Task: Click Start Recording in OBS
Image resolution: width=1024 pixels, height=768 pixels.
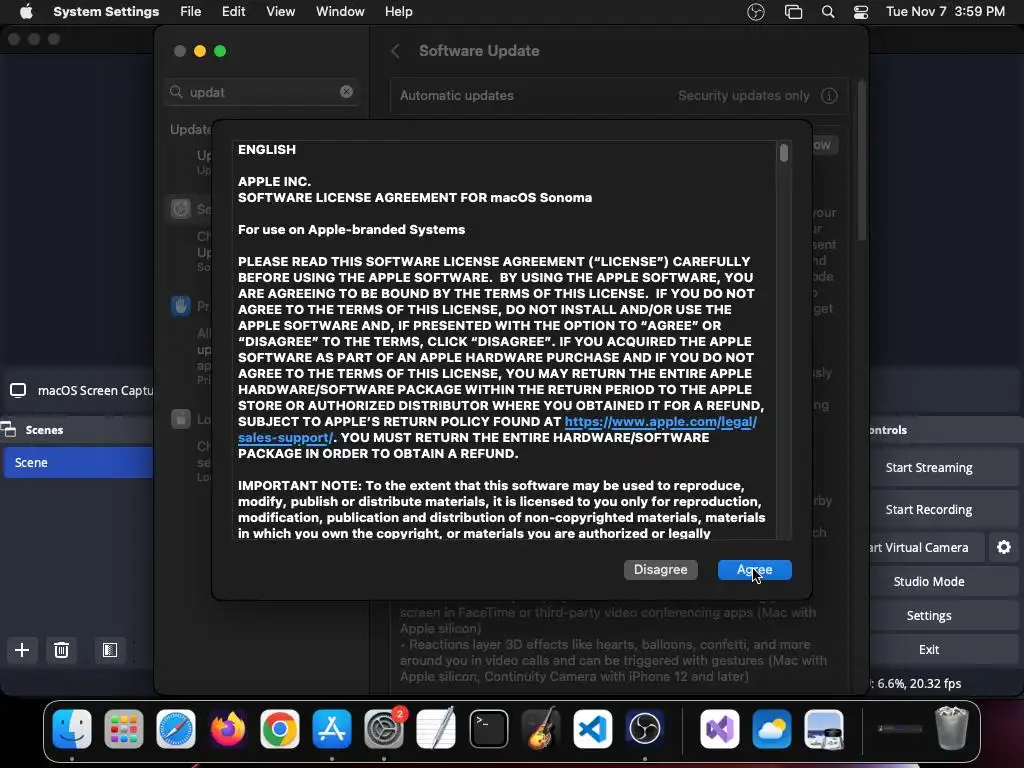Action: [944, 509]
